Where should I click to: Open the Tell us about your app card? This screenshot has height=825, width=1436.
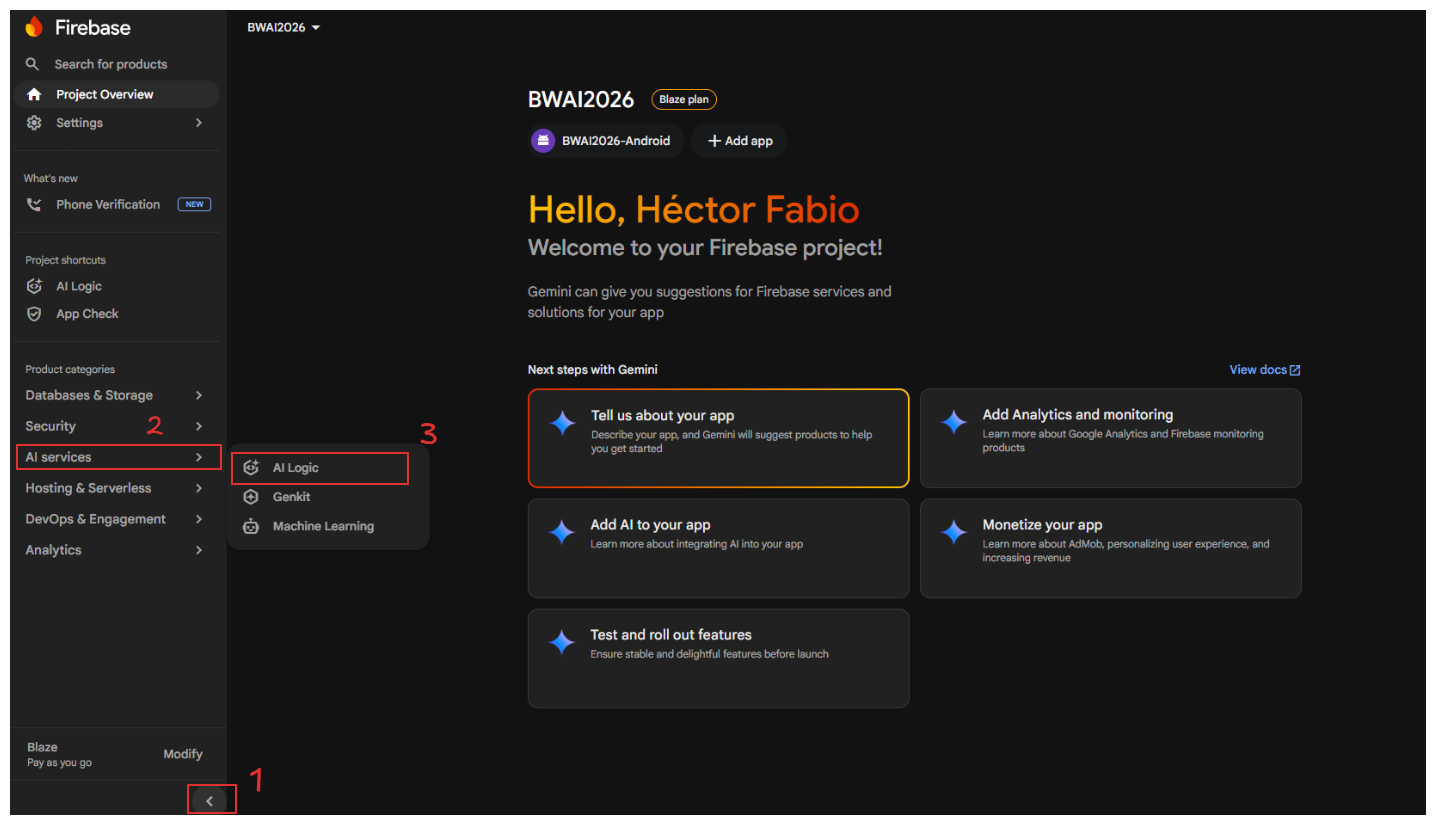(718, 438)
